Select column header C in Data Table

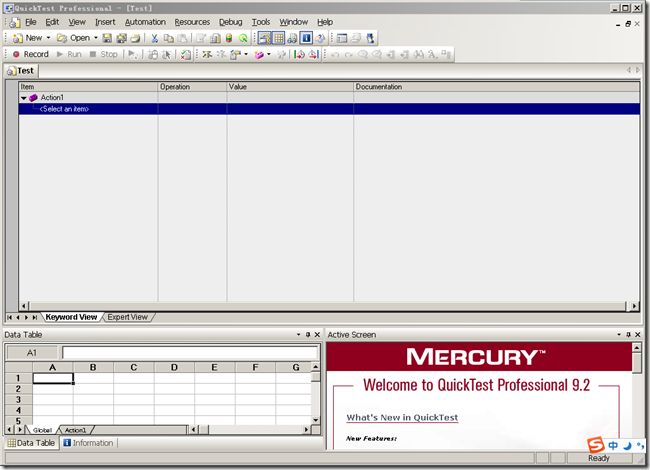click(133, 367)
